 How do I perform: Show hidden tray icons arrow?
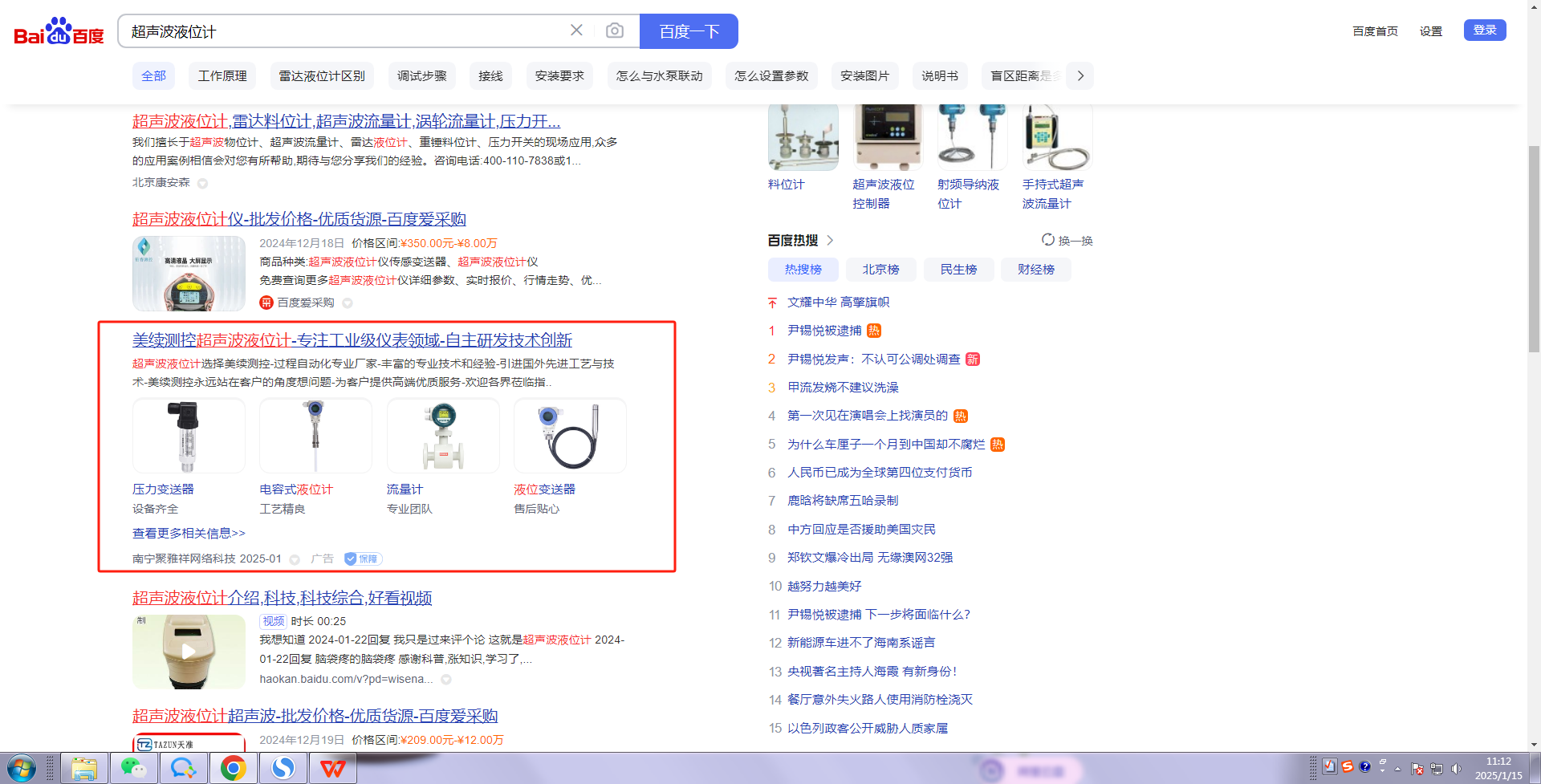pos(1397,769)
